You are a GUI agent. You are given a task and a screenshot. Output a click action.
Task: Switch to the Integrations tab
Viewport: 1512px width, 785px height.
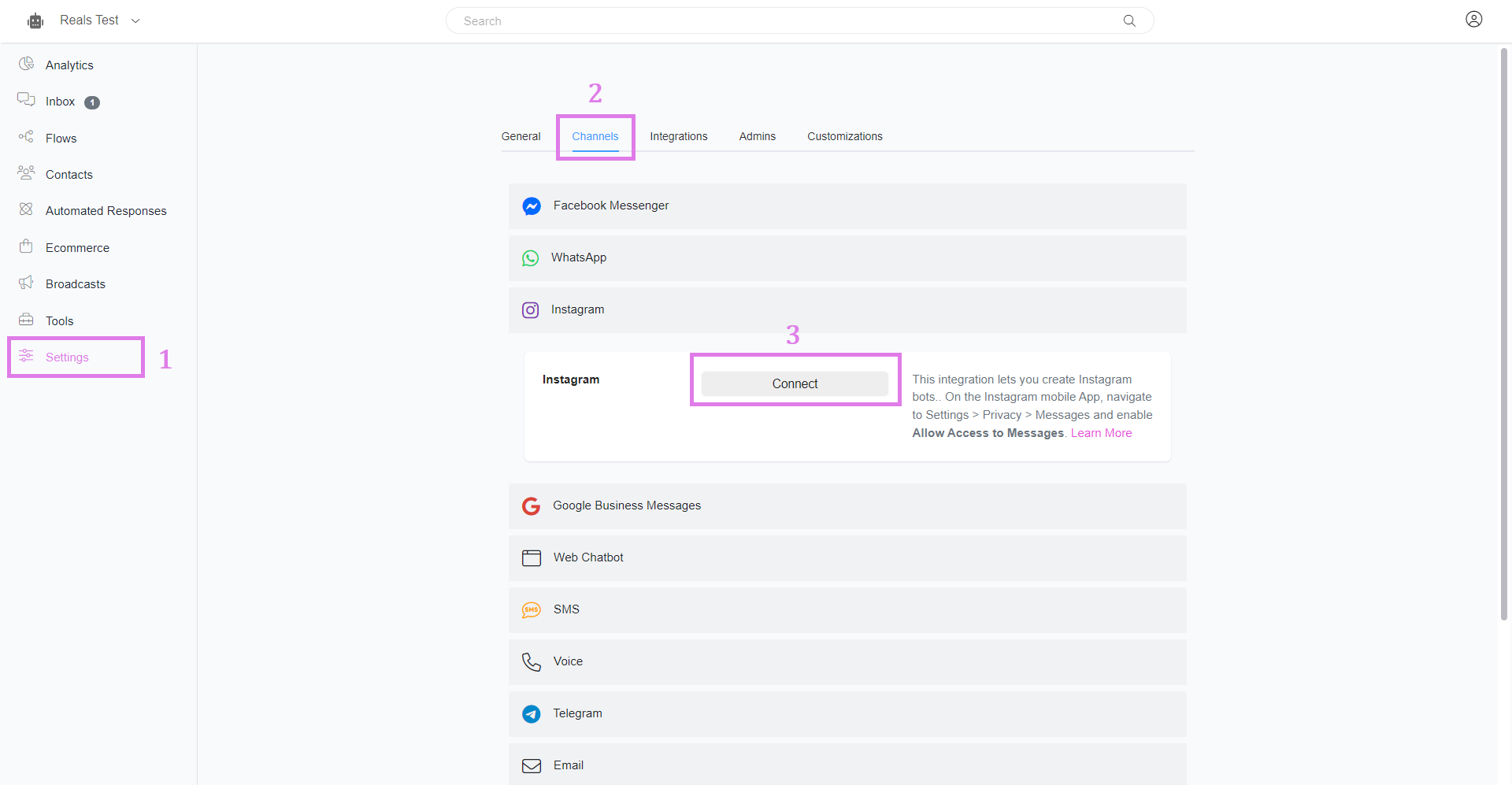coord(678,136)
